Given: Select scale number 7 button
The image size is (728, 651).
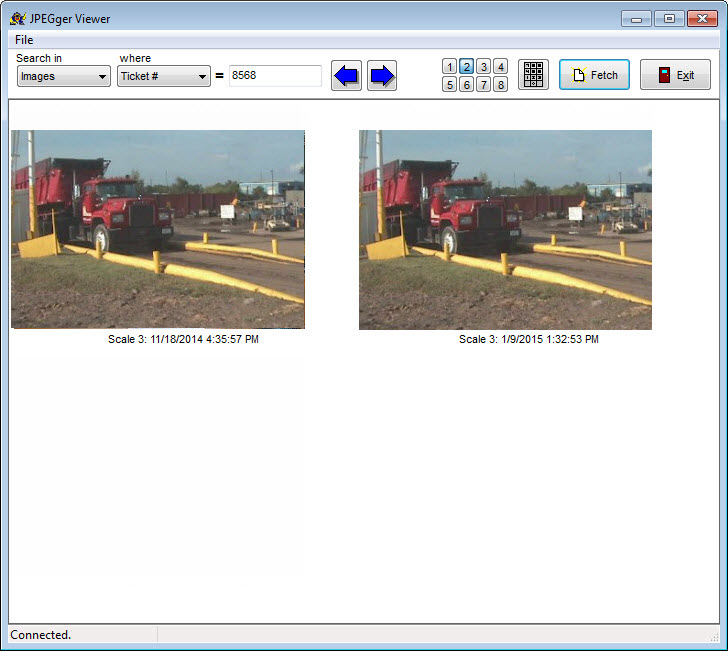Looking at the screenshot, I should point(484,85).
